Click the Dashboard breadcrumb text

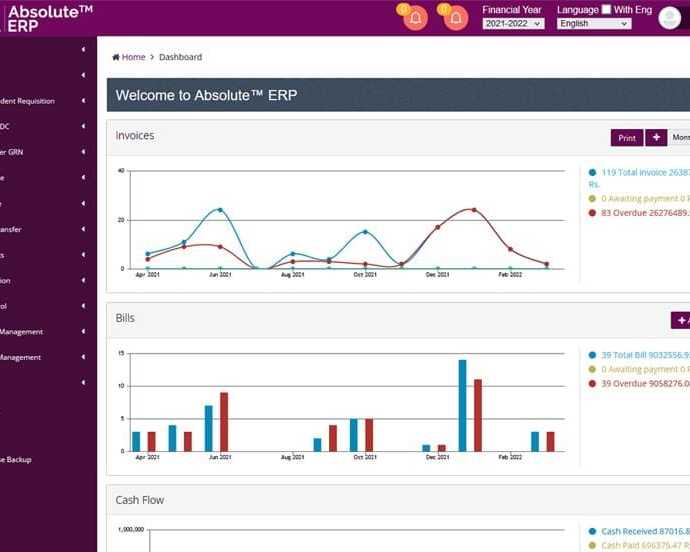[x=180, y=57]
